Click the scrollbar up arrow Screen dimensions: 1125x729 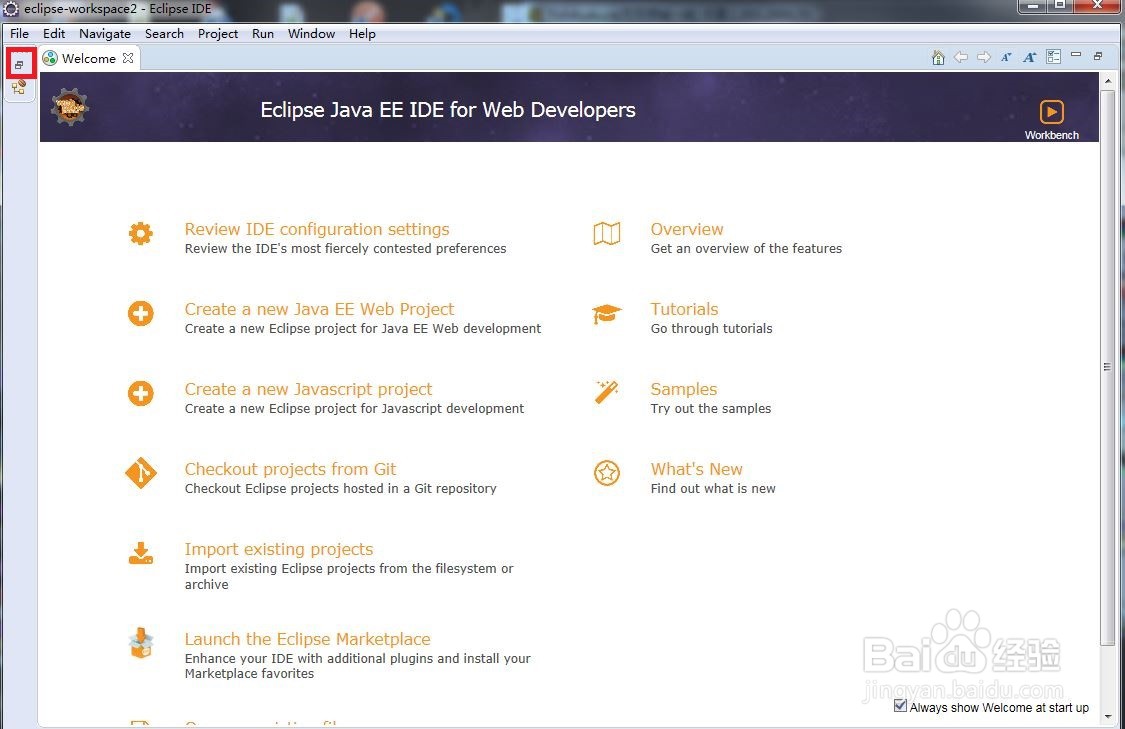1108,81
